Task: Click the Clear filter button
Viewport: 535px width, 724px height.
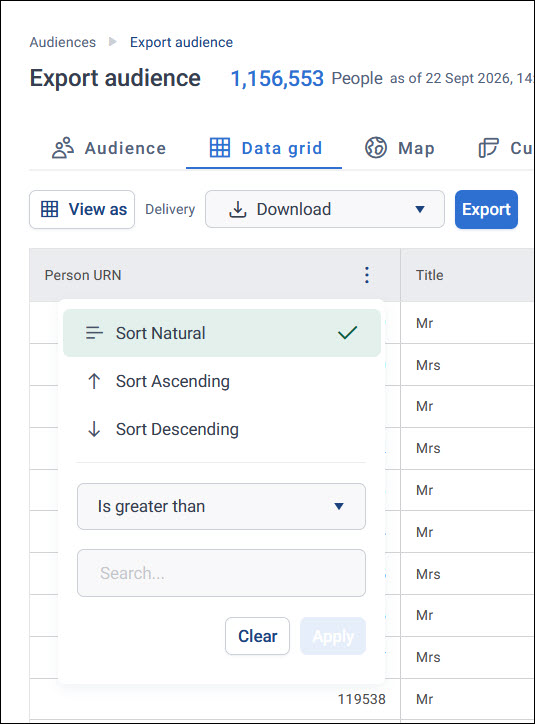Action: (x=257, y=636)
